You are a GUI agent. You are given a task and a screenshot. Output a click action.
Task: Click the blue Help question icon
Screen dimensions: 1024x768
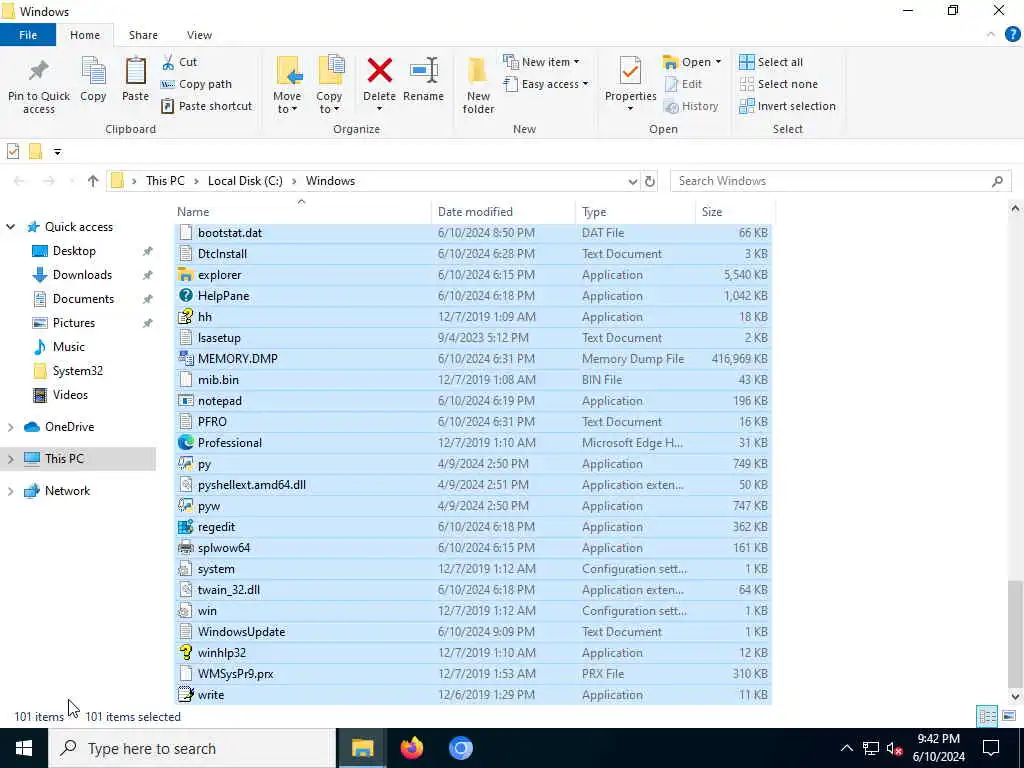1012,35
